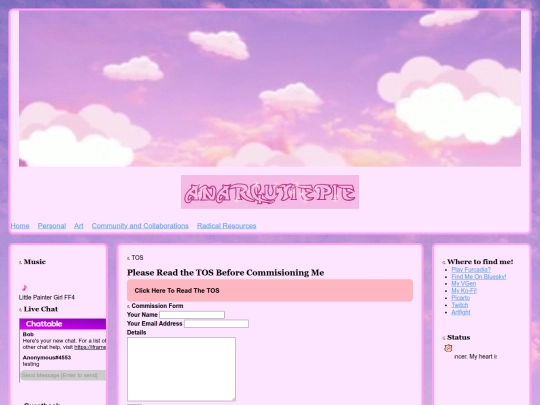Open the help link in Bob's chat message
540x405 pixels.
pyautogui.click(x=90, y=347)
